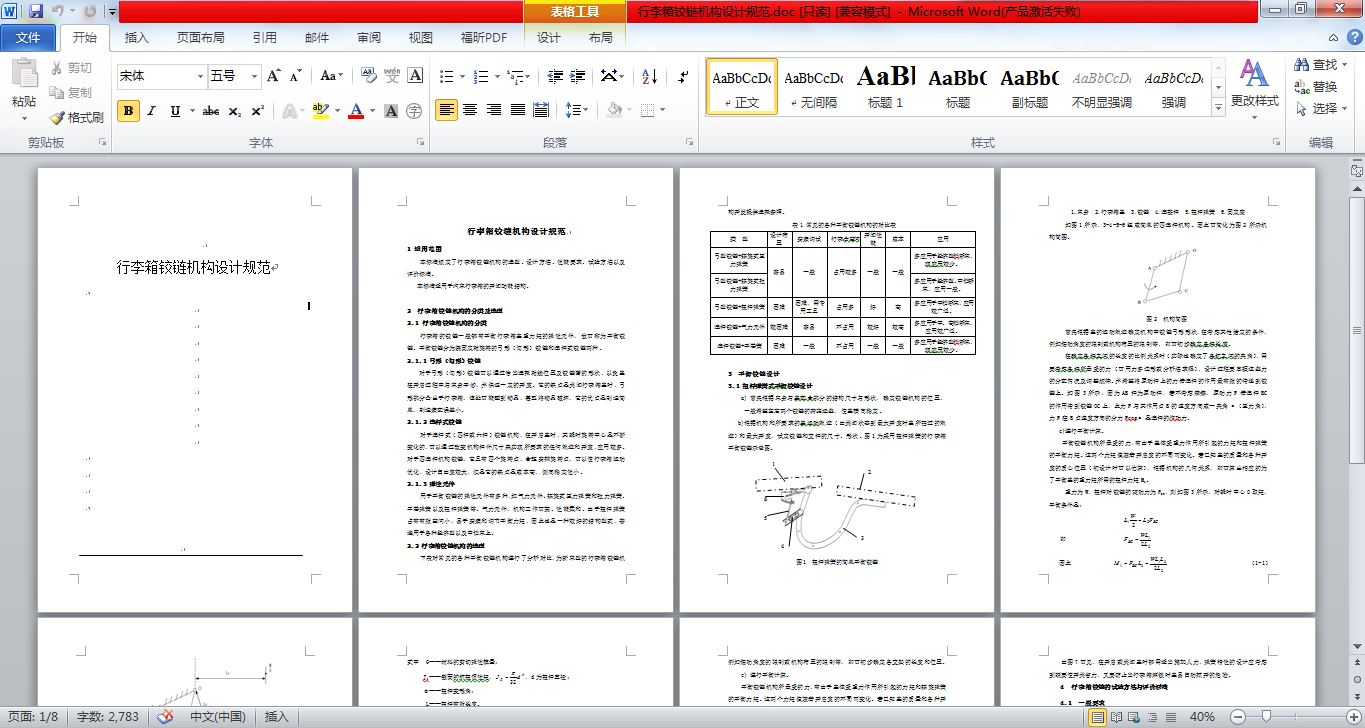
Task: Apply strikethrough with the abc icon
Action: (x=210, y=111)
